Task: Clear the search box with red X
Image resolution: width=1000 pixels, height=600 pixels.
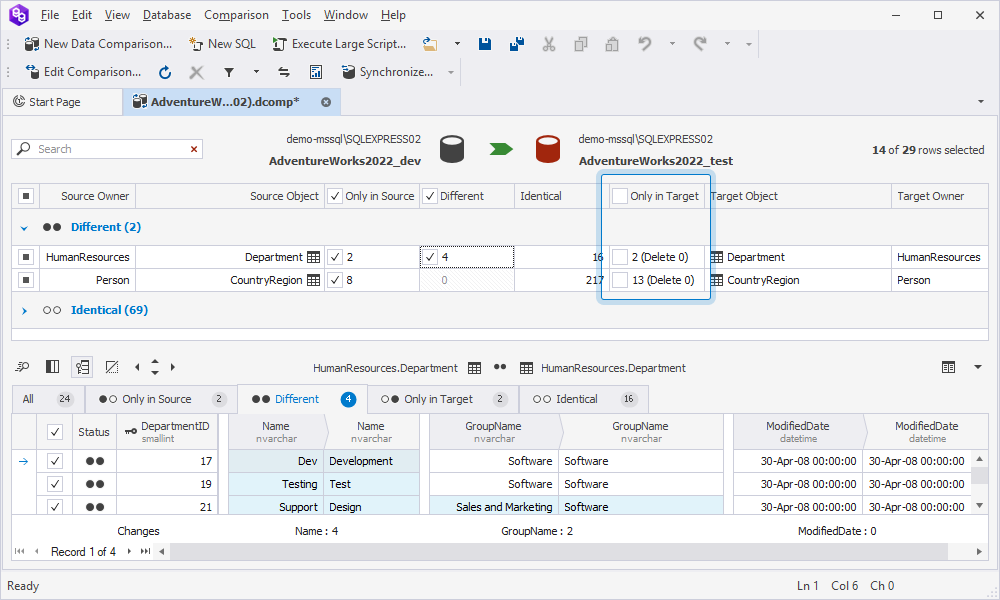Action: point(194,149)
